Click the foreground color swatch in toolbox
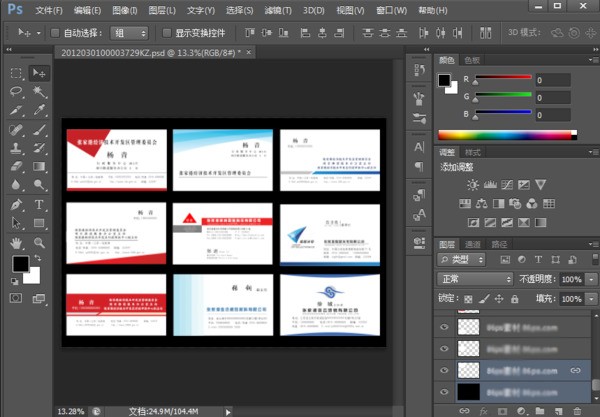Screen dimensions: 600x417 tap(20, 264)
